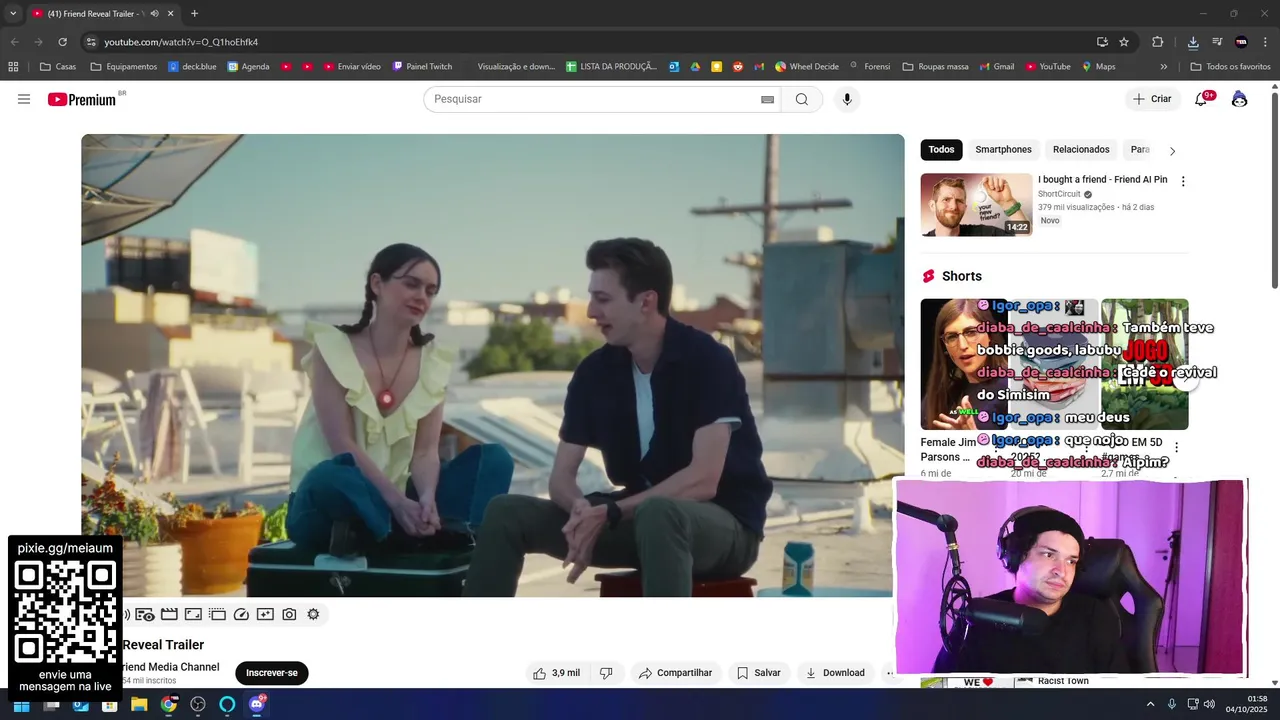Screen dimensions: 1280x720
Task: Open the Wheel Decide bookmark
Action: (x=807, y=67)
